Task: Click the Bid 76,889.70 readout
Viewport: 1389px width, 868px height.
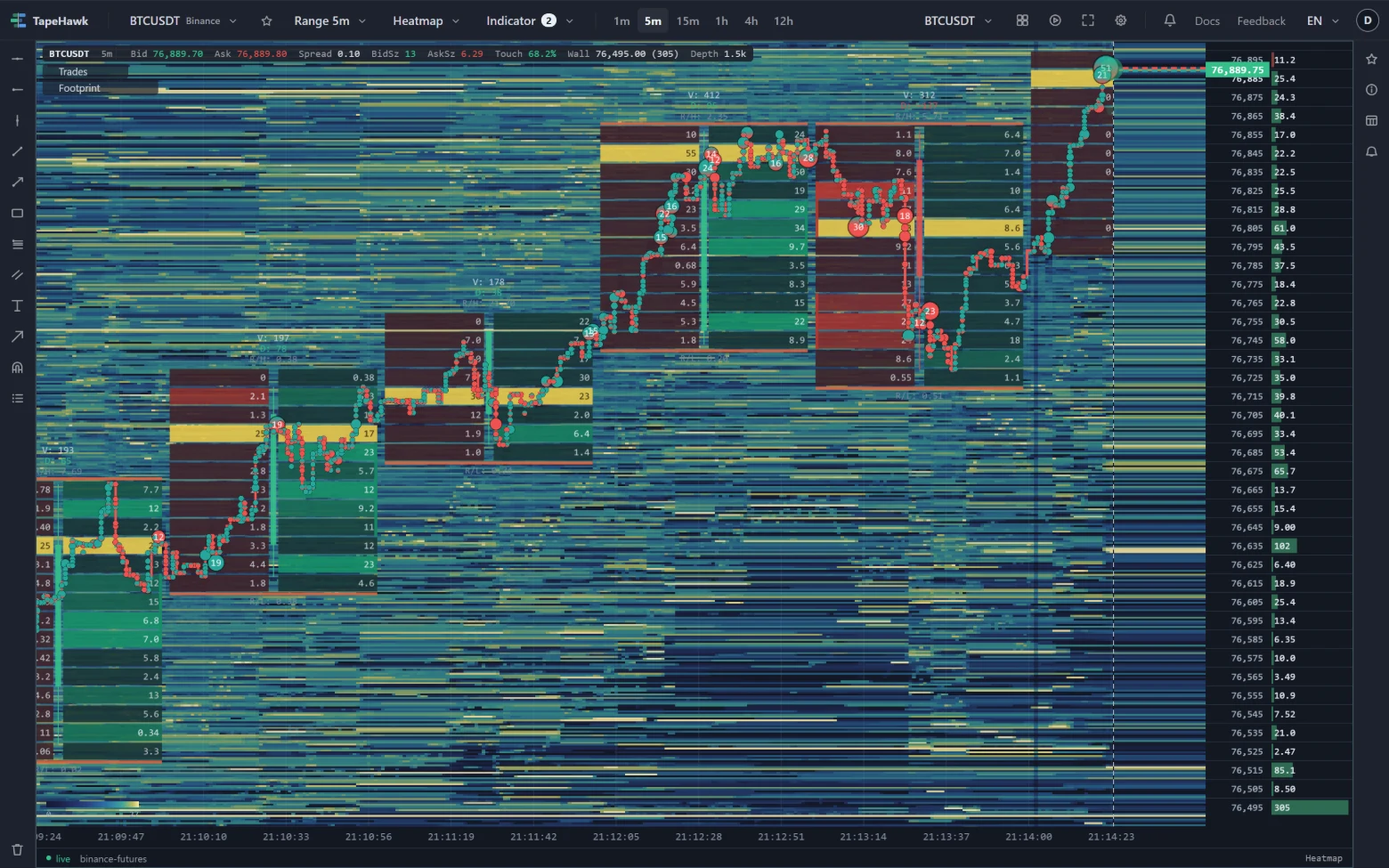Action: point(167,53)
